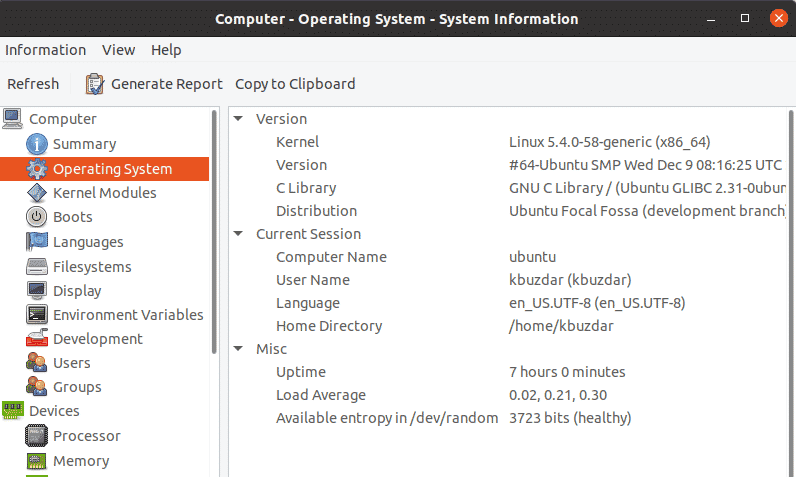
Task: Select the Distribution row label
Action: (316, 211)
